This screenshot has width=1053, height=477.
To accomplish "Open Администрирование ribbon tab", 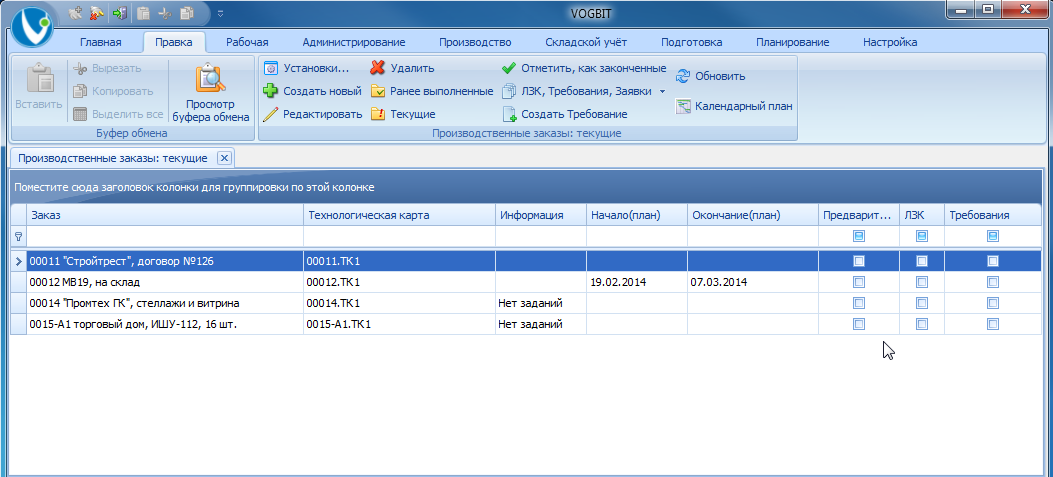I will coord(354,42).
